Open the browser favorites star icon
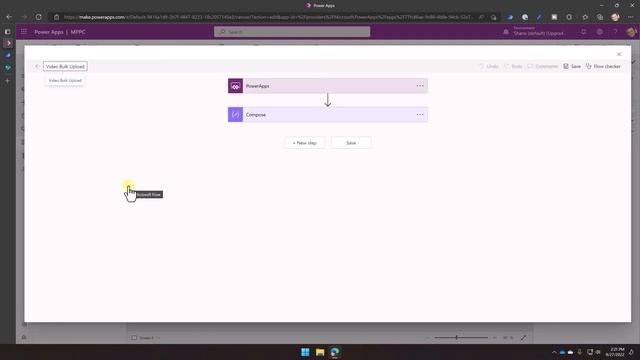Image resolution: width=640 pixels, height=360 pixels. [585, 17]
